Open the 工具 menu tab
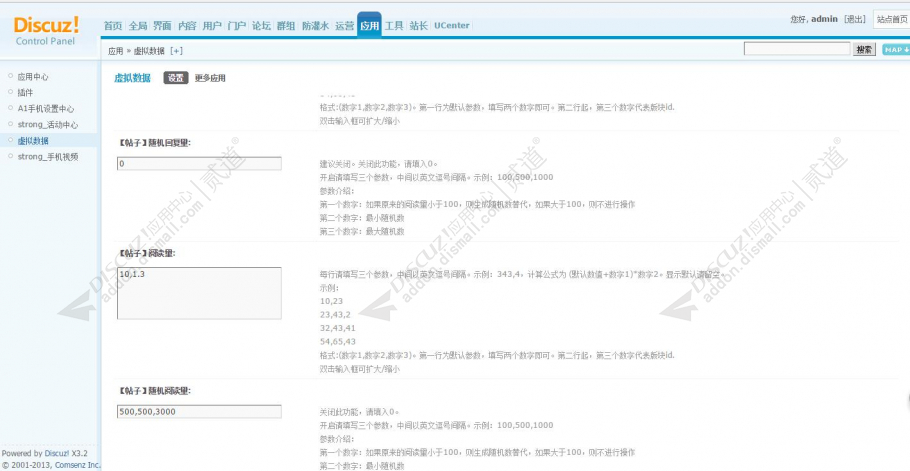Image resolution: width=910 pixels, height=471 pixels. (x=394, y=26)
